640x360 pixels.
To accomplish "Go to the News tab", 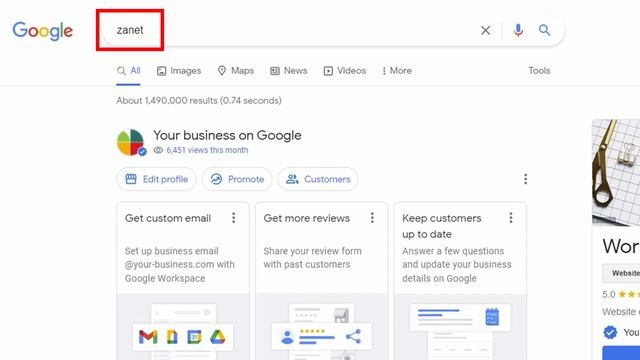I will click(x=289, y=71).
